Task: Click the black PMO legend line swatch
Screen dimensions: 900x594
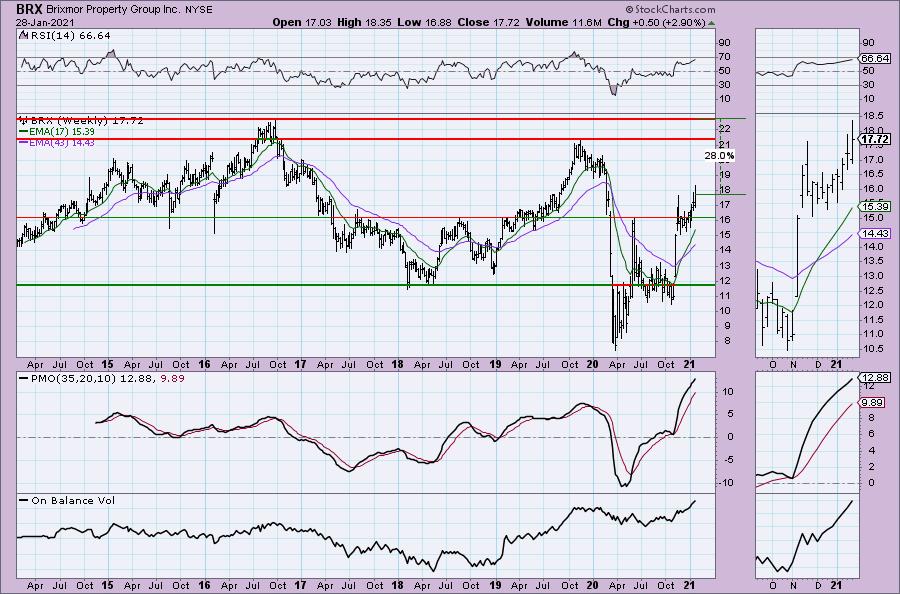Action: coord(24,379)
